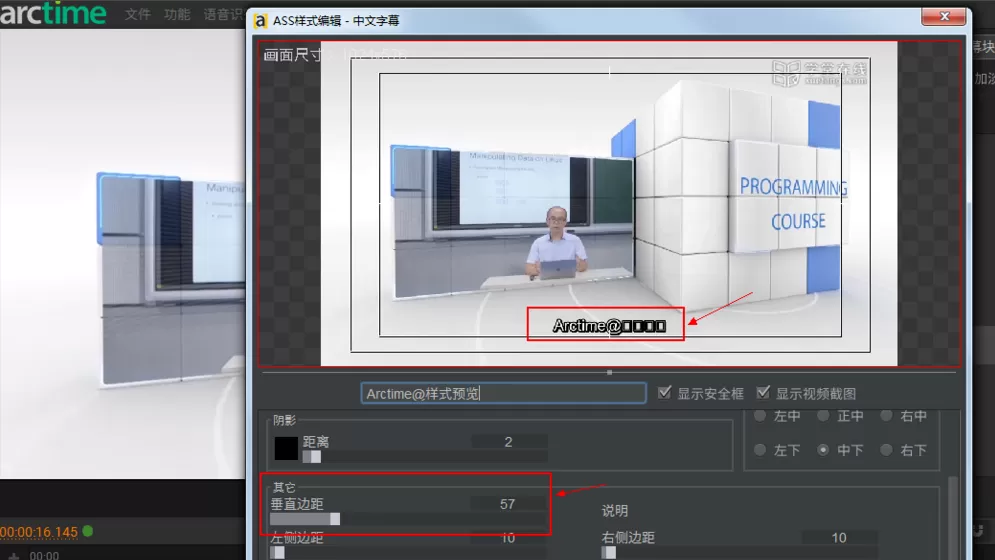Open the 文件 menu
The width and height of the screenshot is (995, 560).
click(138, 14)
